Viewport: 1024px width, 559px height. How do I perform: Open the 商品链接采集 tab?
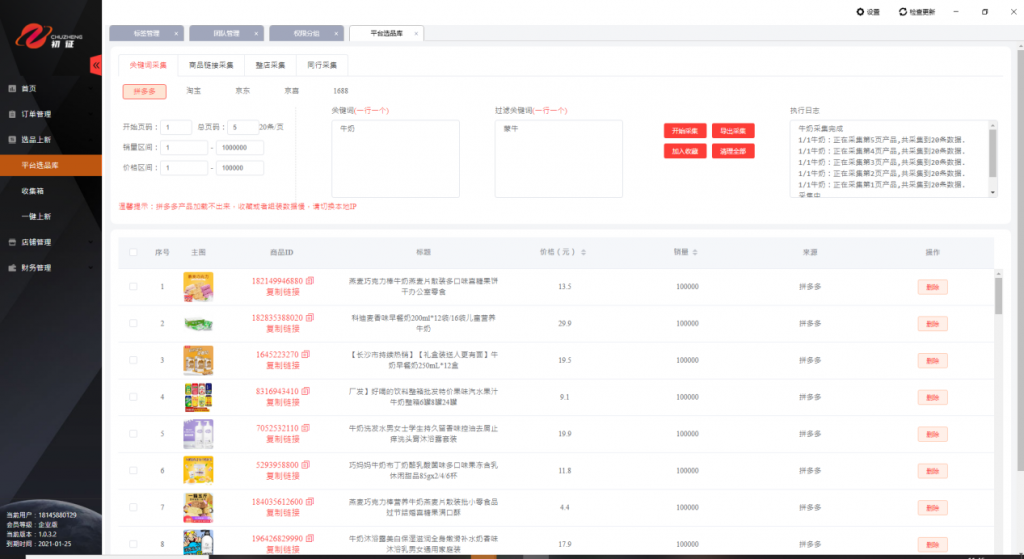click(x=211, y=65)
